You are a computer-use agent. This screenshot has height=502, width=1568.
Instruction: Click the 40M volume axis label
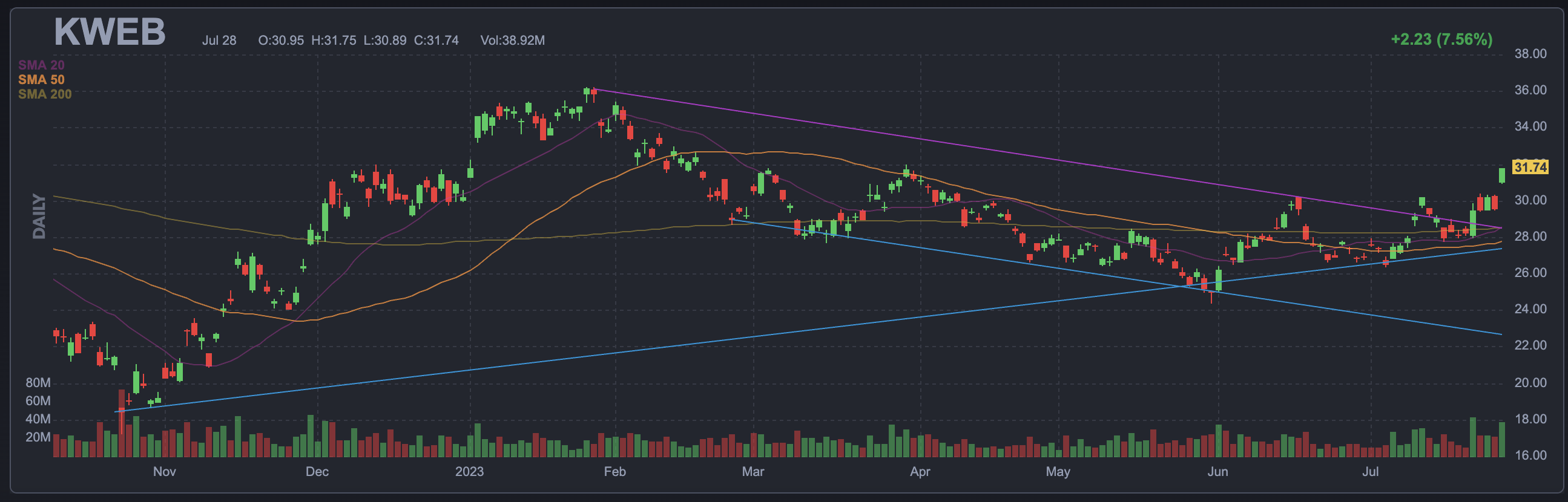point(38,419)
